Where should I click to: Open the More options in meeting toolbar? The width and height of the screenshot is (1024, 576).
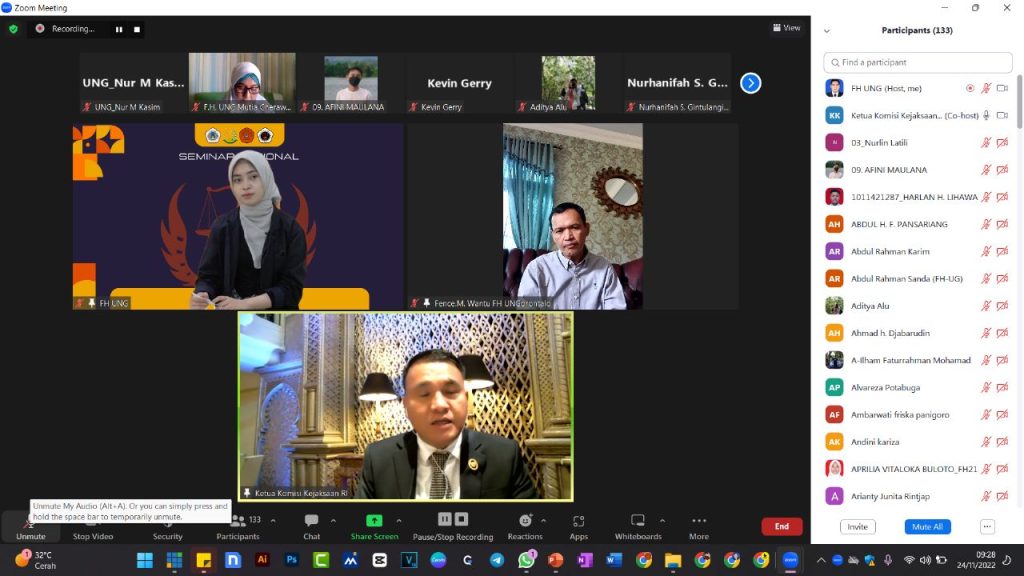[x=699, y=526]
